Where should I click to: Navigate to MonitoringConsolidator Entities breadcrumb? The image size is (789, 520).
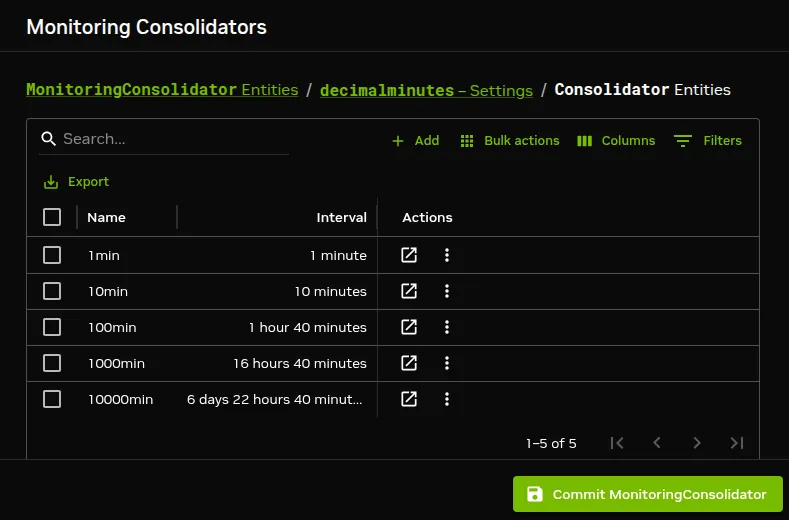tap(162, 90)
